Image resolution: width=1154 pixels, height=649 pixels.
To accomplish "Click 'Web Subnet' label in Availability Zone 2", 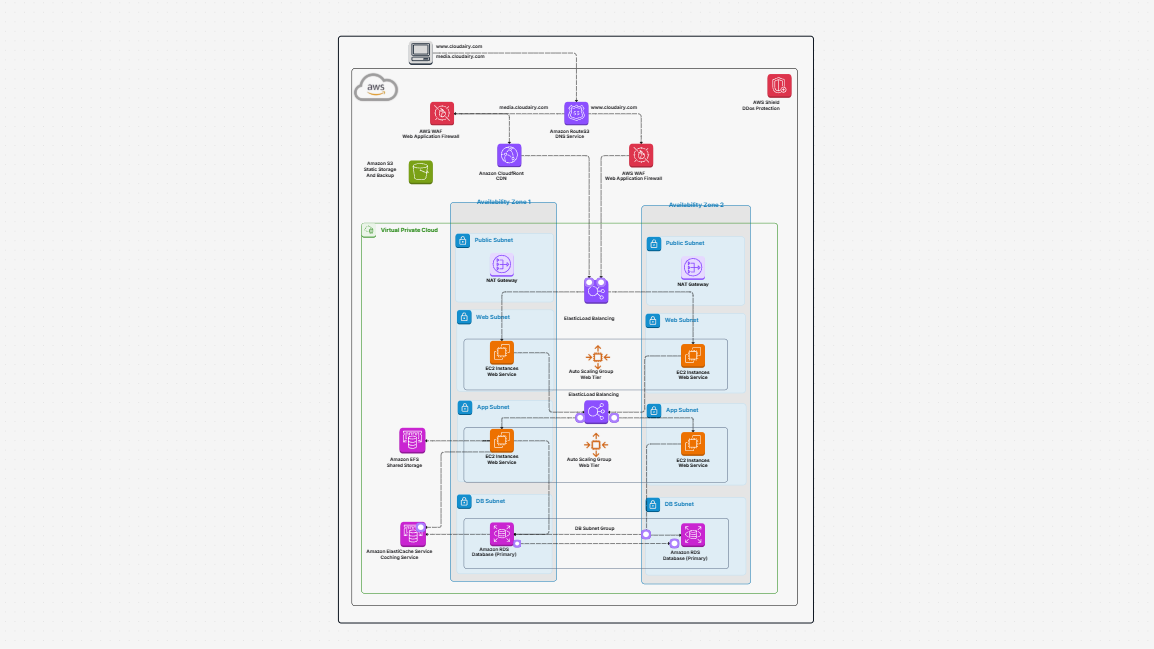I will (x=682, y=320).
